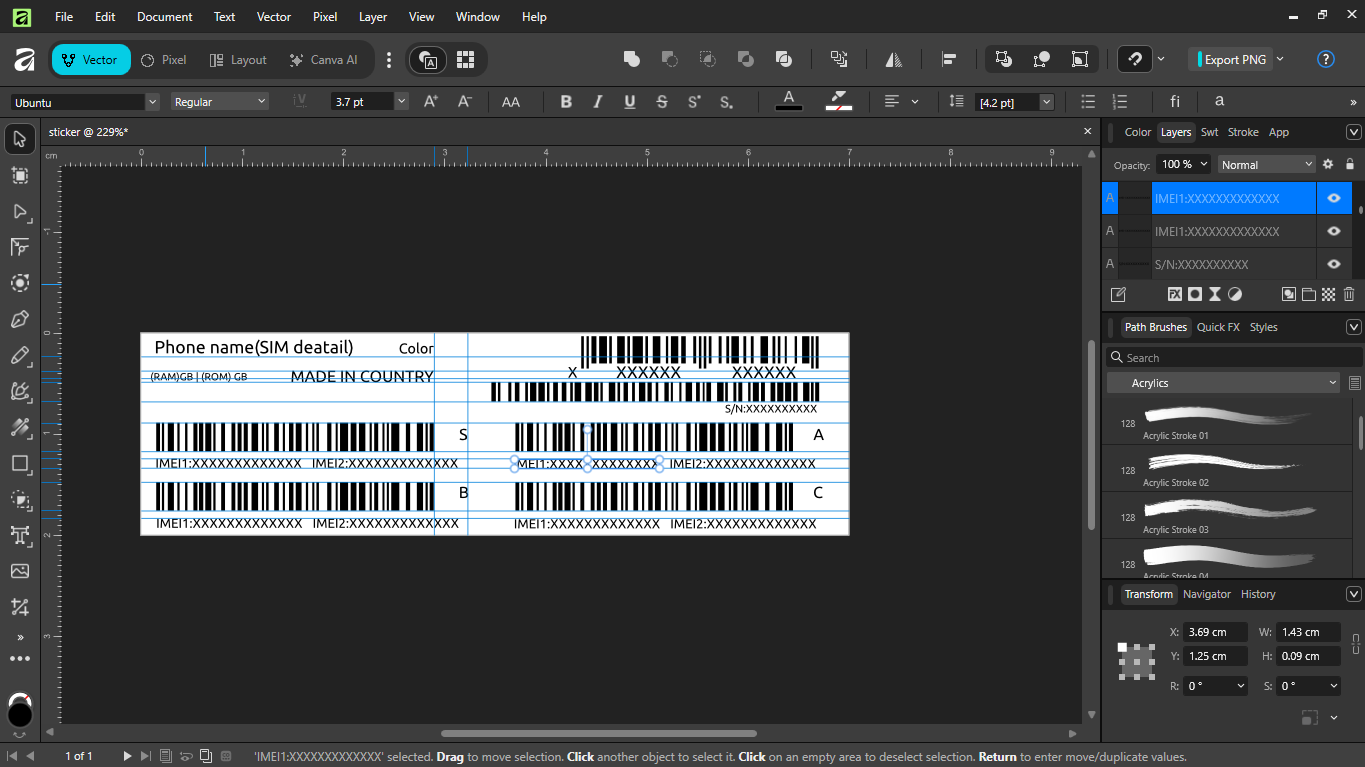Click the Flip Horizontal icon

coord(895,60)
